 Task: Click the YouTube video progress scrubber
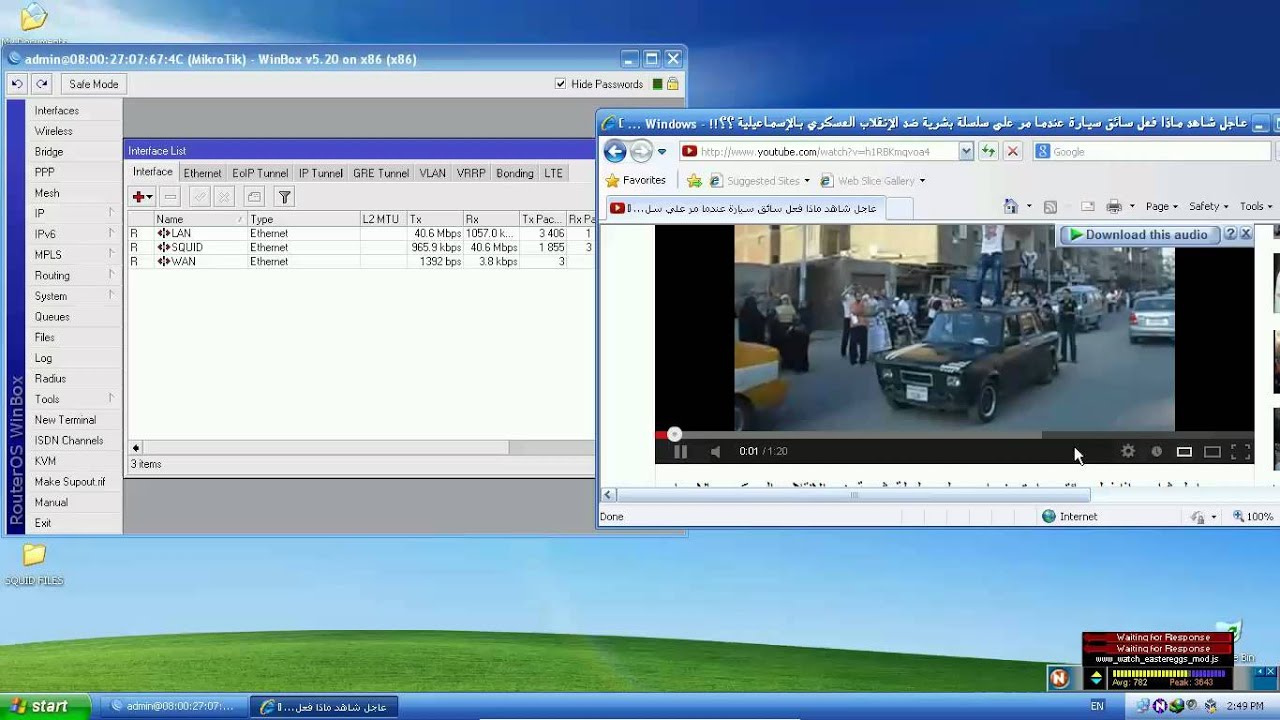675,434
